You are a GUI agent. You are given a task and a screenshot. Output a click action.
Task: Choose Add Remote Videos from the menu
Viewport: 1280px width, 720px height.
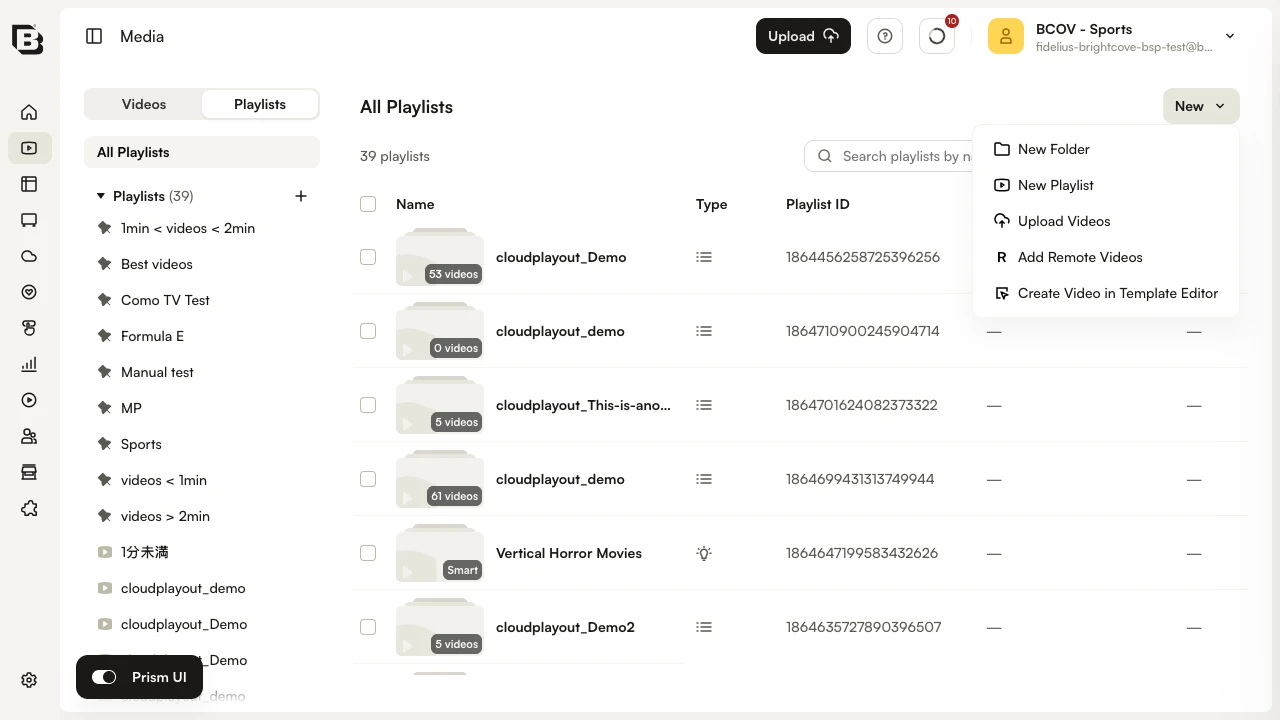1106,257
